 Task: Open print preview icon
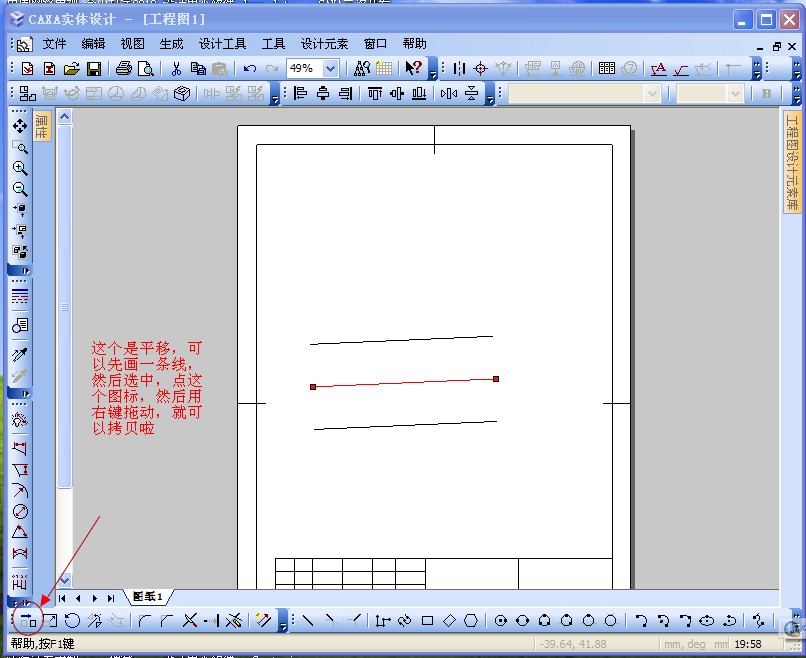tap(145, 68)
